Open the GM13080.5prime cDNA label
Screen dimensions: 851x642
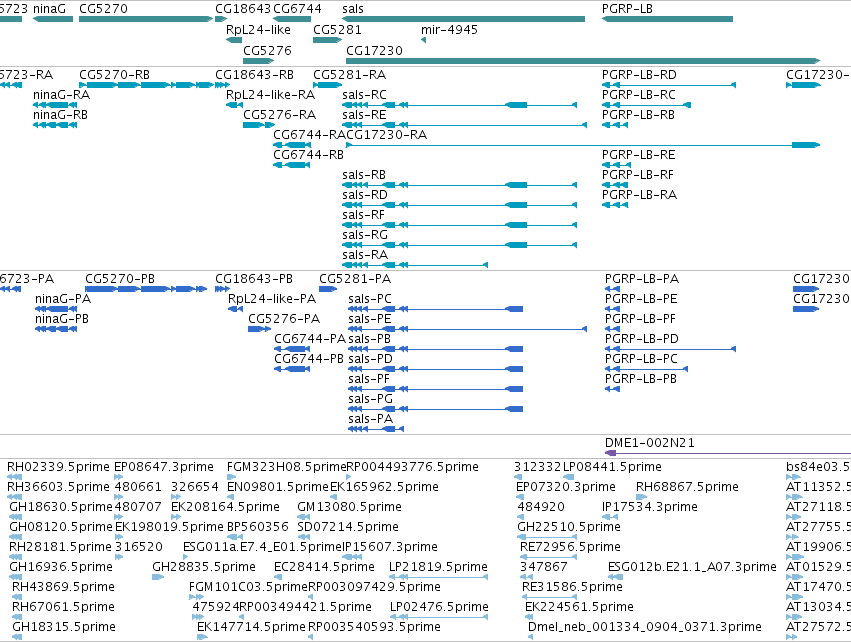350,507
